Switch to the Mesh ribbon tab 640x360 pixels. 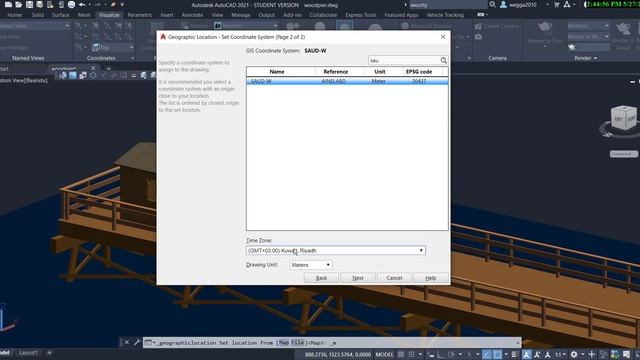[84, 15]
